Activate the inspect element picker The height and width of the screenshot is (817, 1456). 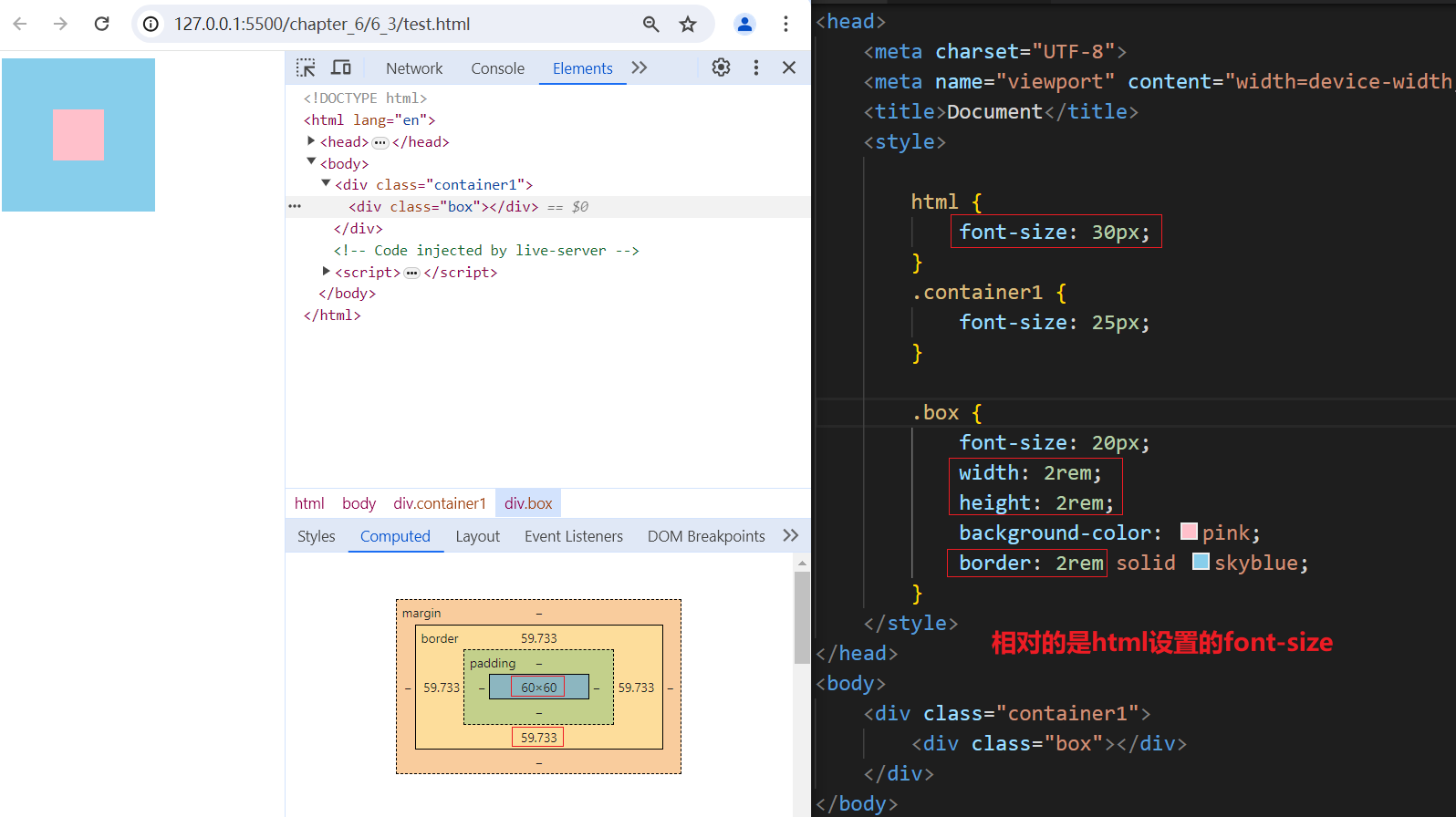[x=306, y=67]
